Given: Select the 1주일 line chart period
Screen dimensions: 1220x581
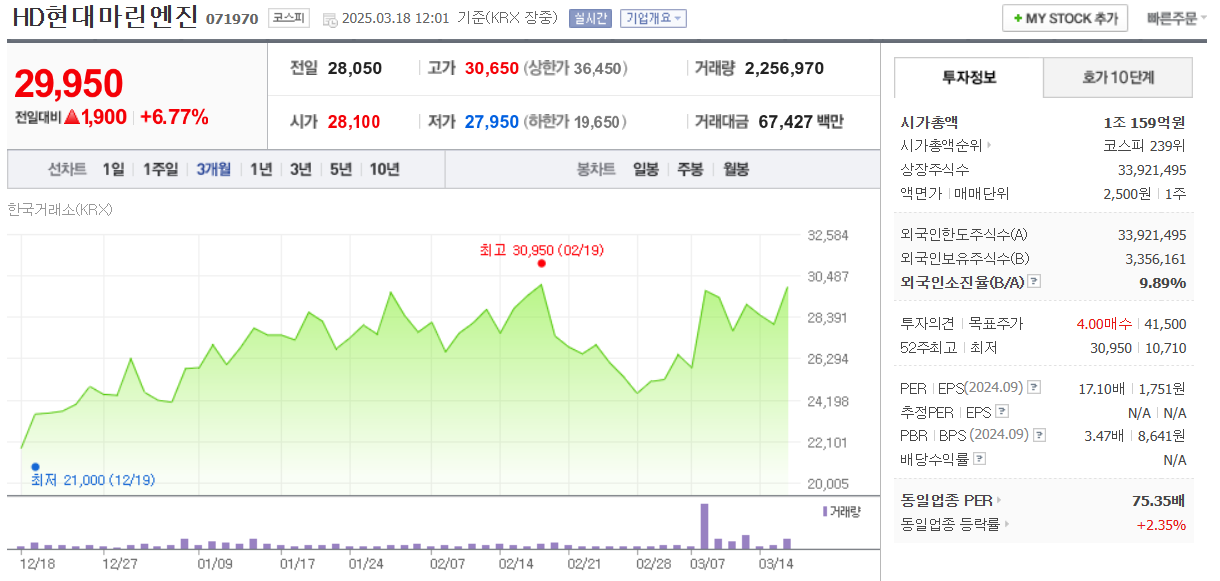Looking at the screenshot, I should pos(160,169).
